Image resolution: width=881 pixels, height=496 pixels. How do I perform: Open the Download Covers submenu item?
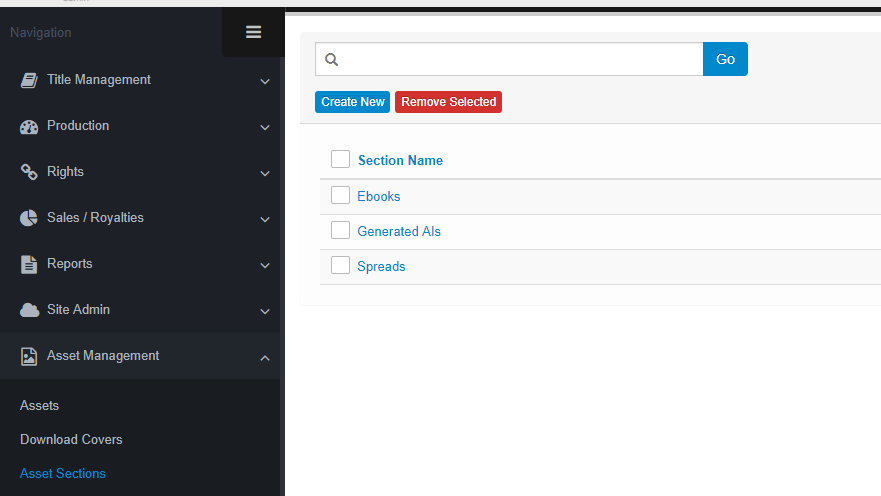(x=71, y=440)
